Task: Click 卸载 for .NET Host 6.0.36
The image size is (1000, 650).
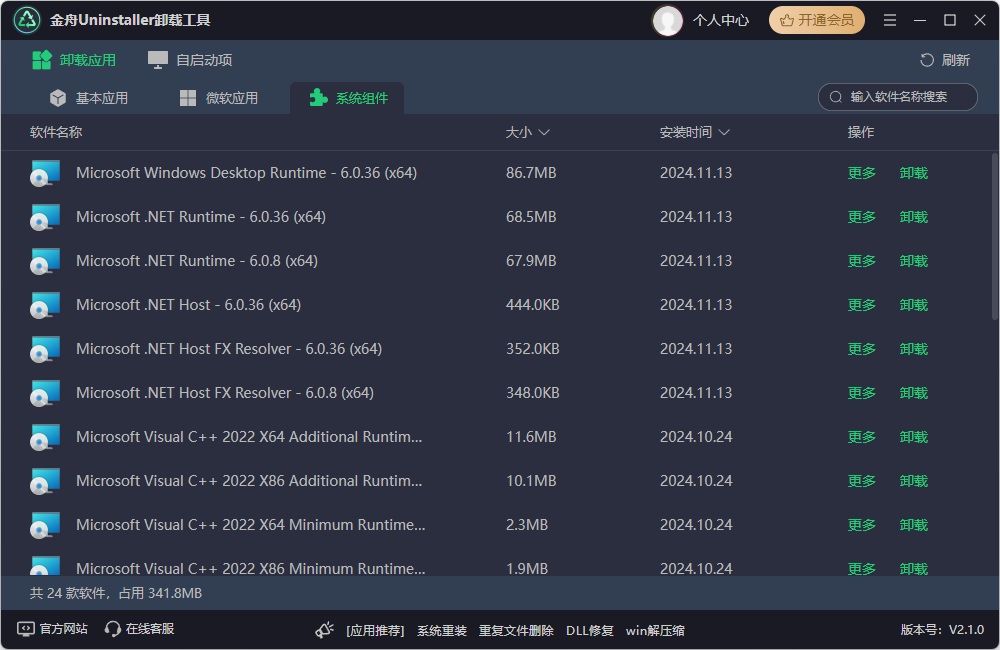Action: pyautogui.click(x=914, y=305)
